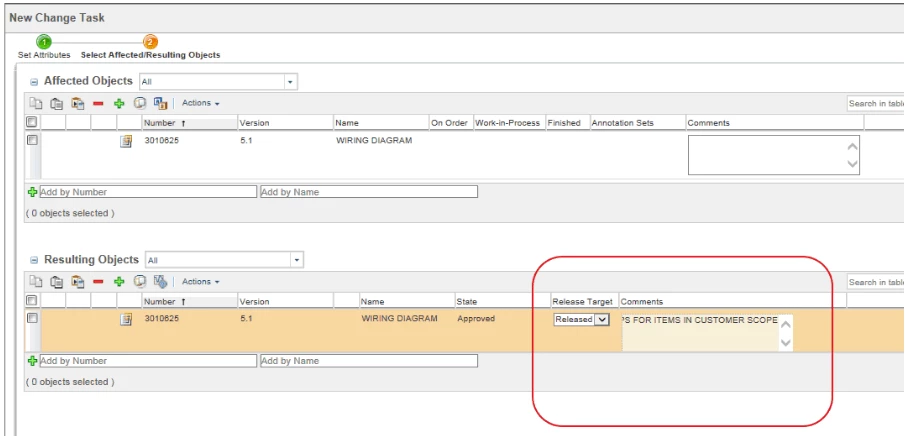Click Resulting Objects comments with CUSTOMER SCOPE text
Image resolution: width=906 pixels, height=436 pixels.
707,333
